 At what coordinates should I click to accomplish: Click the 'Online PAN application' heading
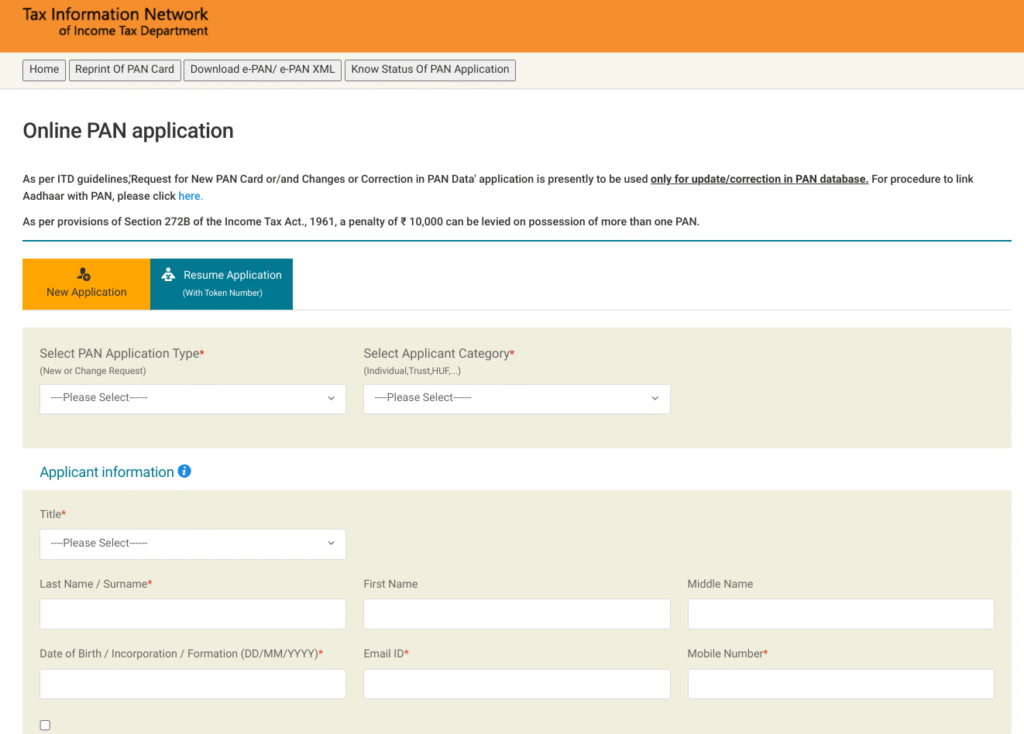pos(128,131)
